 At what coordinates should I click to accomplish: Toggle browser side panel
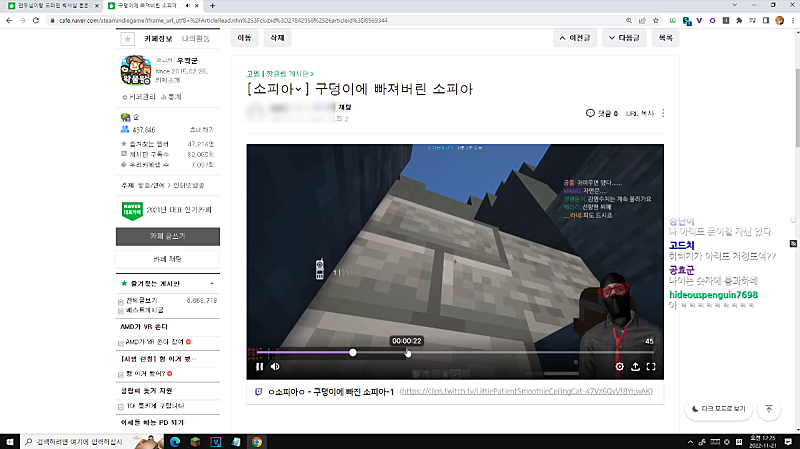click(766, 20)
